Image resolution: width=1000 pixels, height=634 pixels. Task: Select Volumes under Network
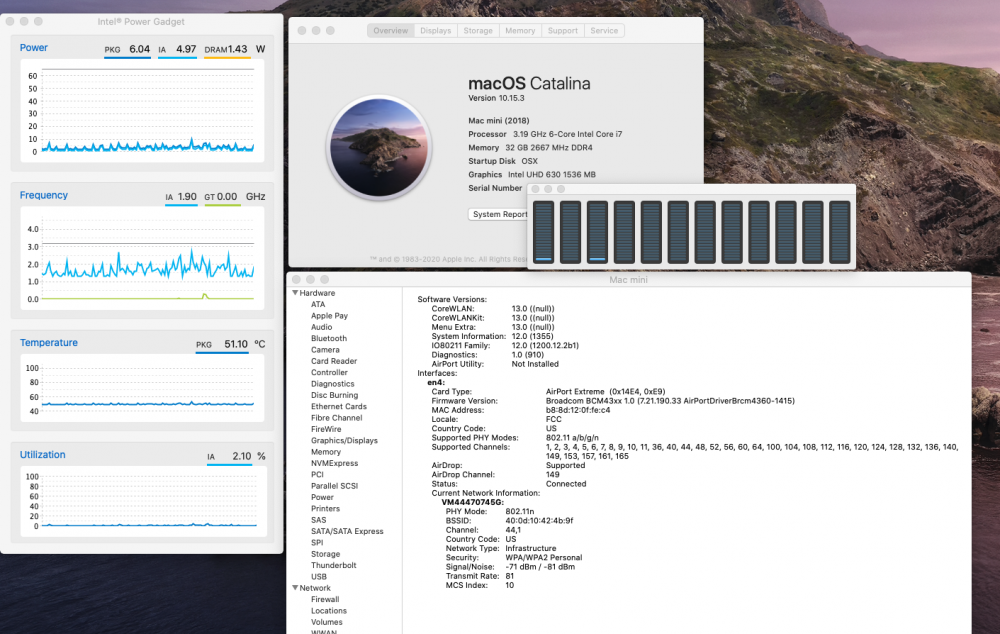pos(327,622)
